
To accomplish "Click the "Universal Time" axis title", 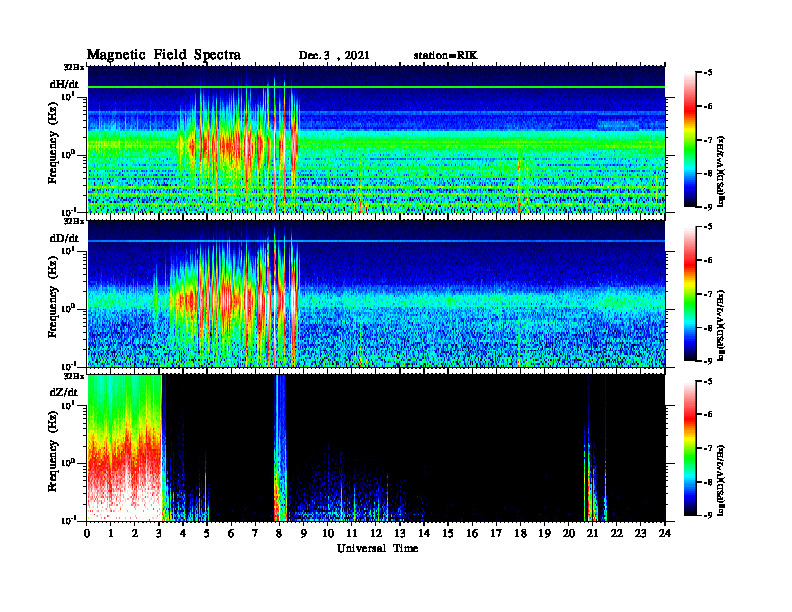I will [x=377, y=548].
